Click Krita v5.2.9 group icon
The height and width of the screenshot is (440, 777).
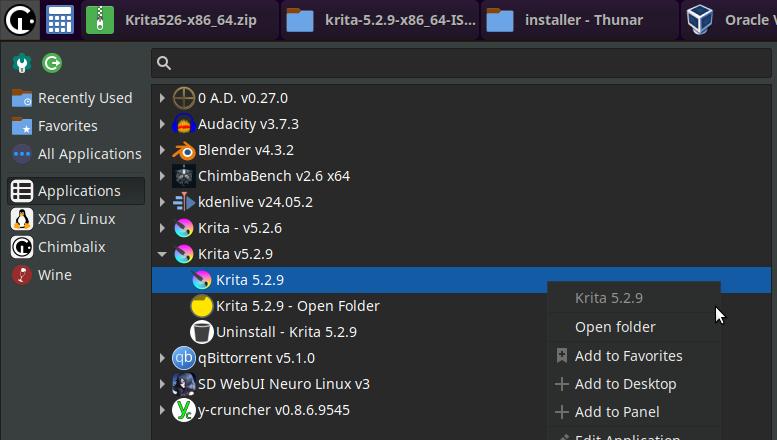click(183, 254)
